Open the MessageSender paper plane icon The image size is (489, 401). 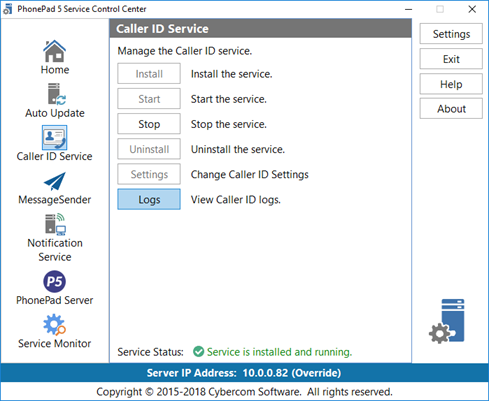55,181
